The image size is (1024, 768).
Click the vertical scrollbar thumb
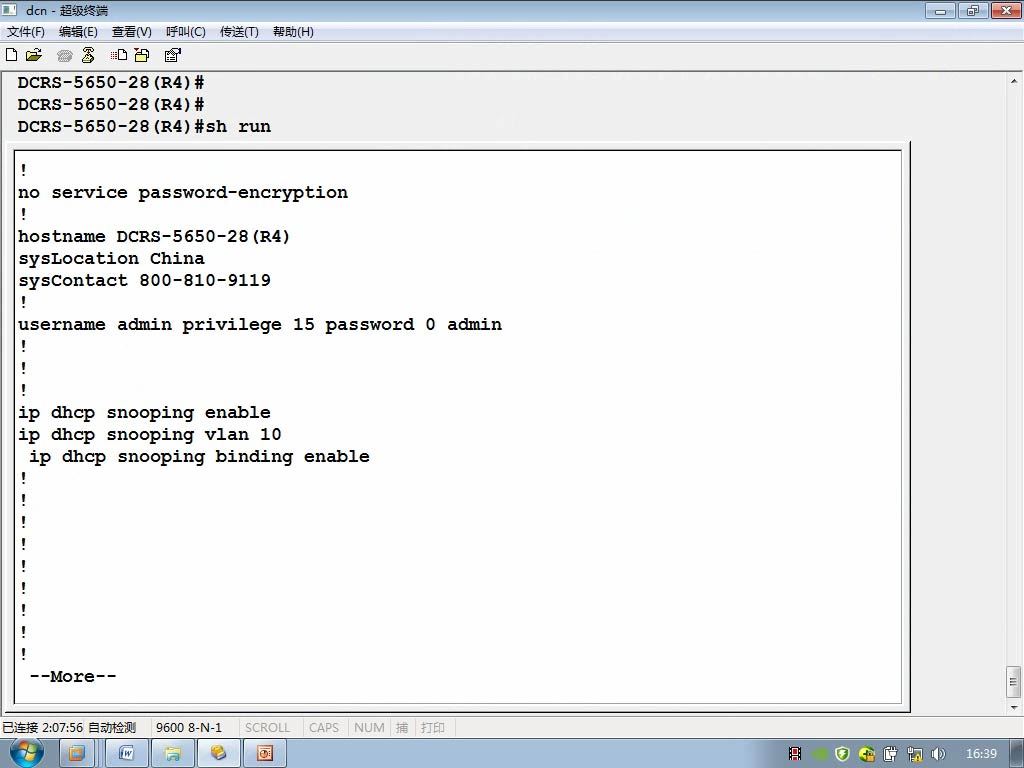(1014, 682)
